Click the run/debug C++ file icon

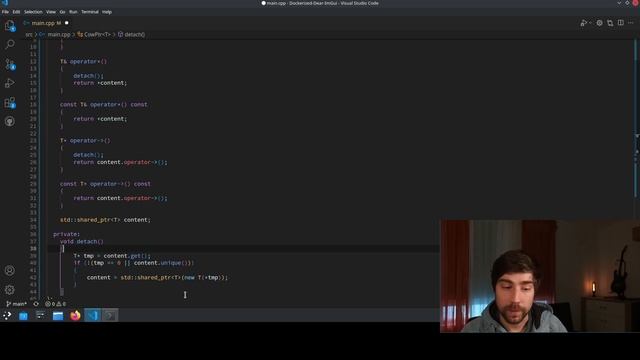pyautogui.click(x=584, y=23)
